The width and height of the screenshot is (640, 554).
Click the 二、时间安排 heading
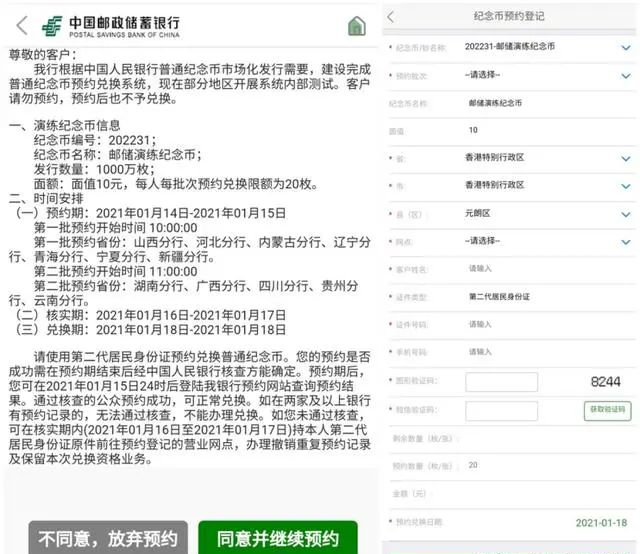click(x=46, y=198)
